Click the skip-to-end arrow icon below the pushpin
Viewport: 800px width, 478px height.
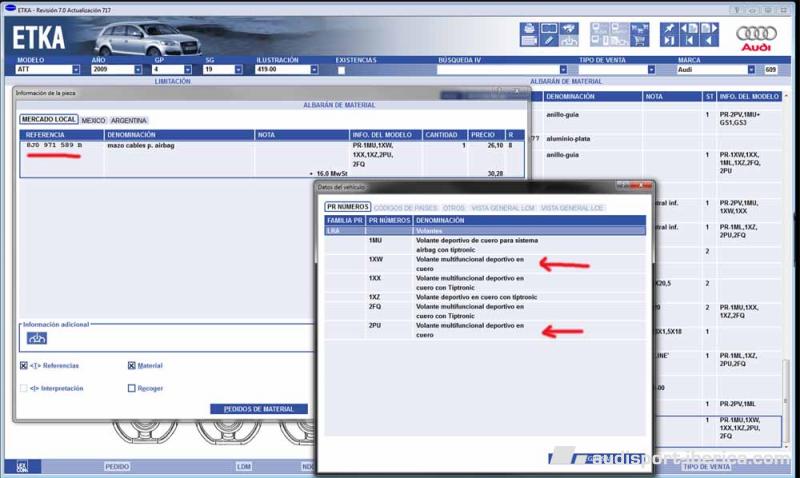tap(669, 41)
